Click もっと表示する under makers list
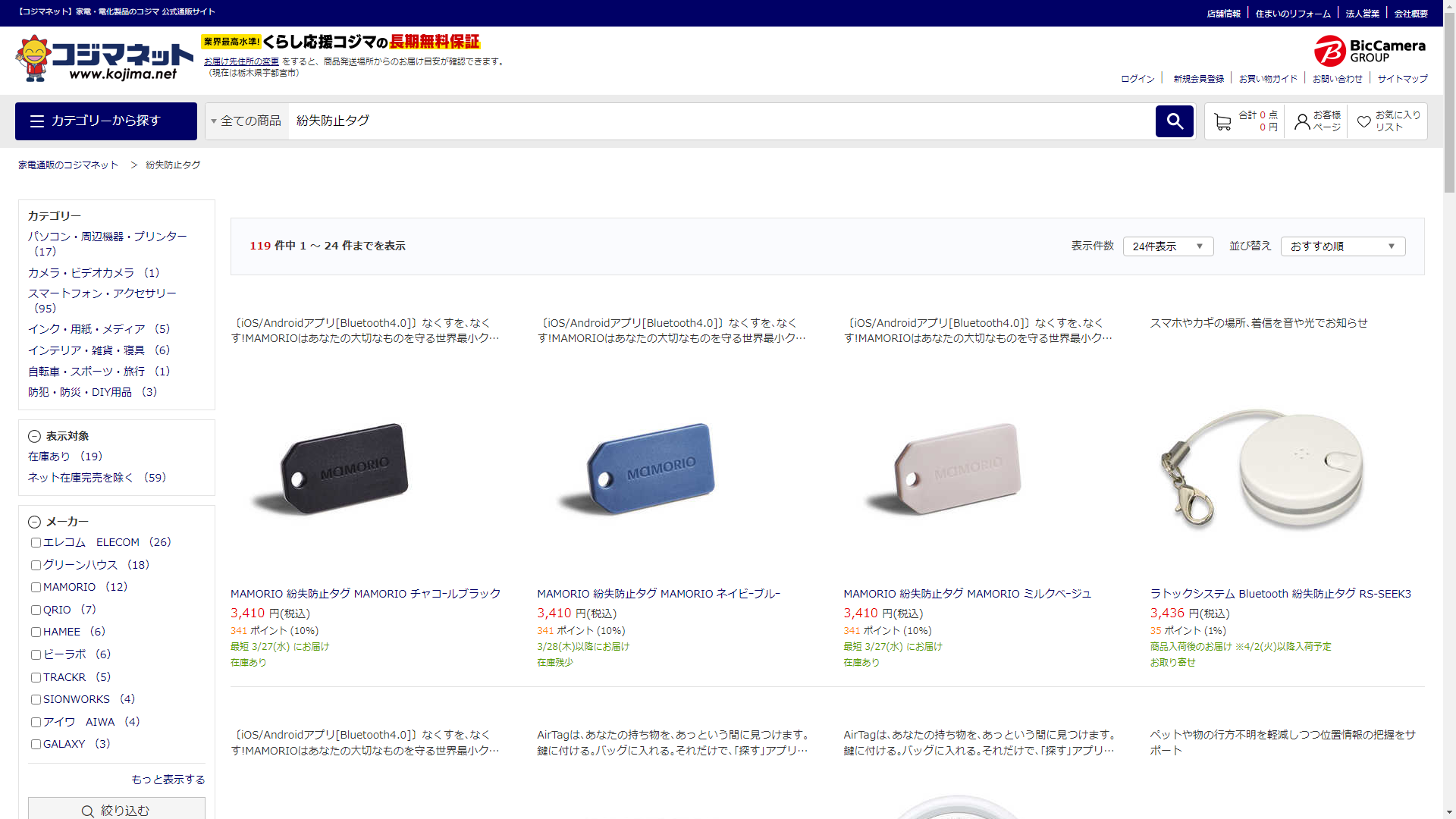The width and height of the screenshot is (1456, 819). tap(168, 780)
